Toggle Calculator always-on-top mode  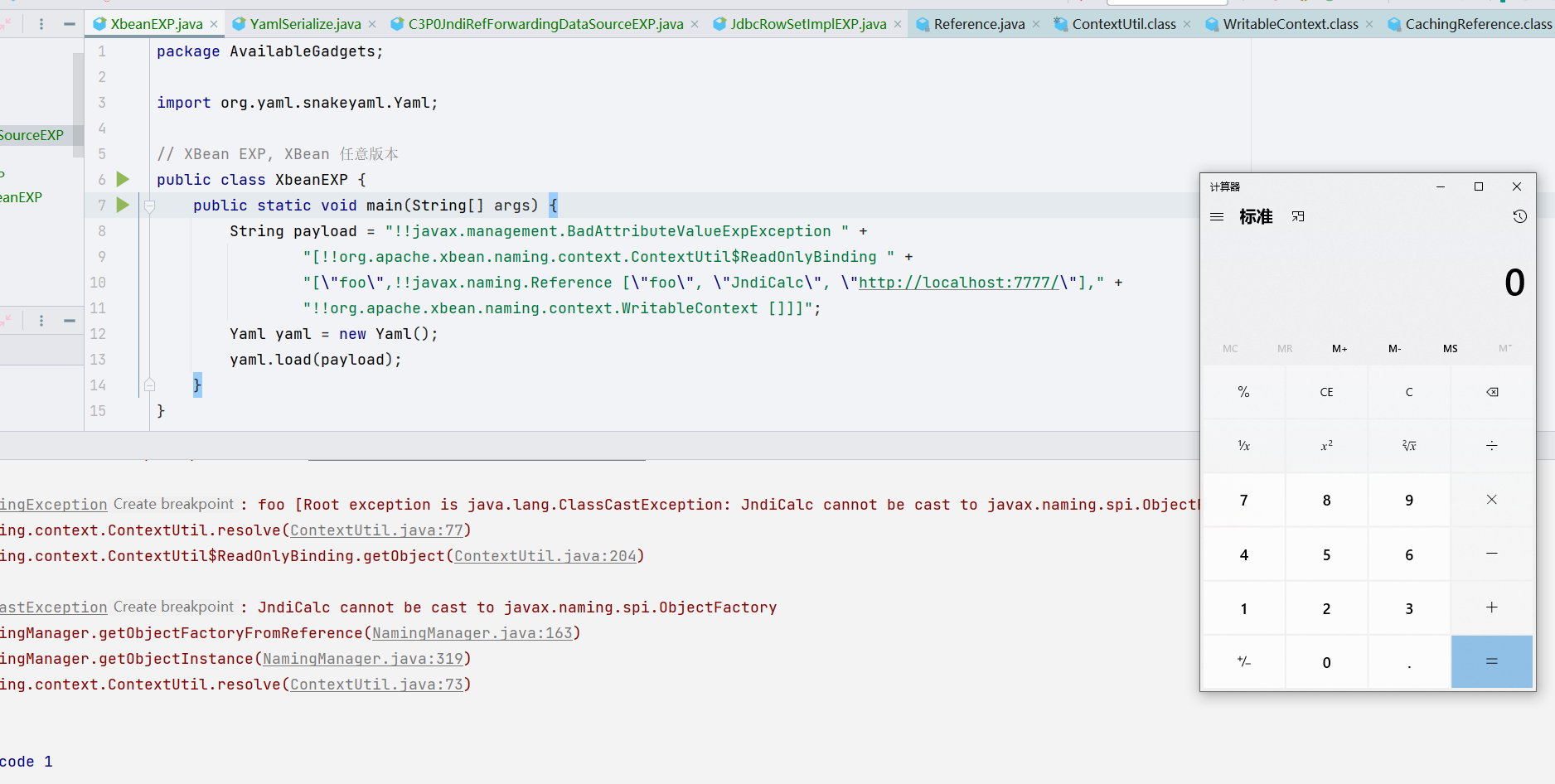(1298, 216)
